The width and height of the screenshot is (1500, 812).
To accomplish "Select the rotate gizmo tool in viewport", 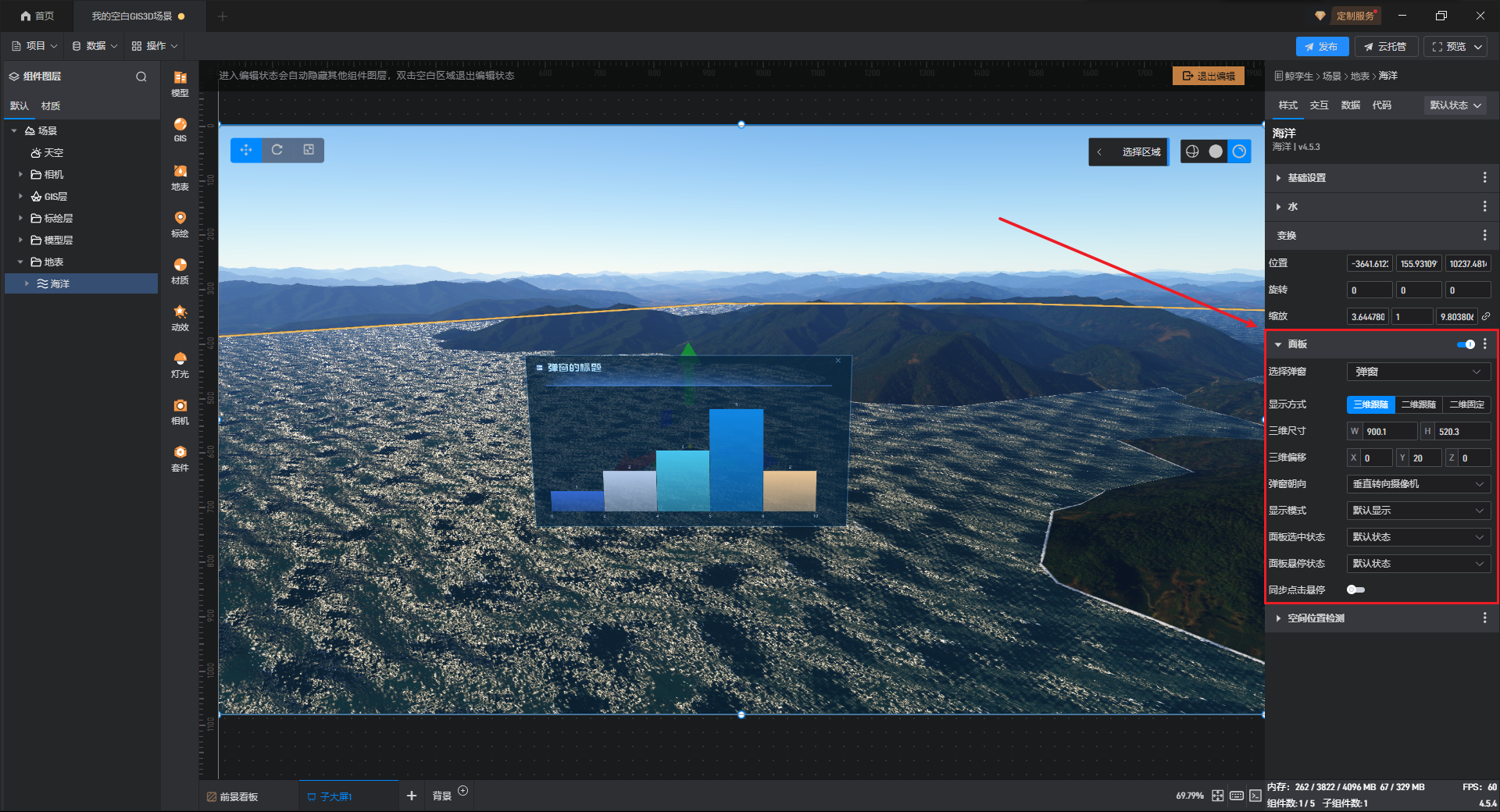I will coord(277,150).
